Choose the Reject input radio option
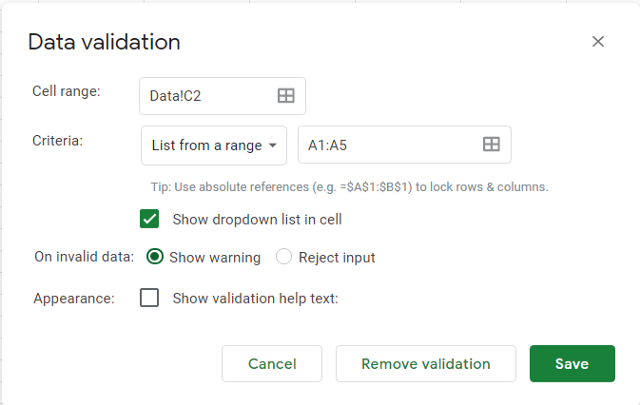This screenshot has width=640, height=405. tap(284, 257)
